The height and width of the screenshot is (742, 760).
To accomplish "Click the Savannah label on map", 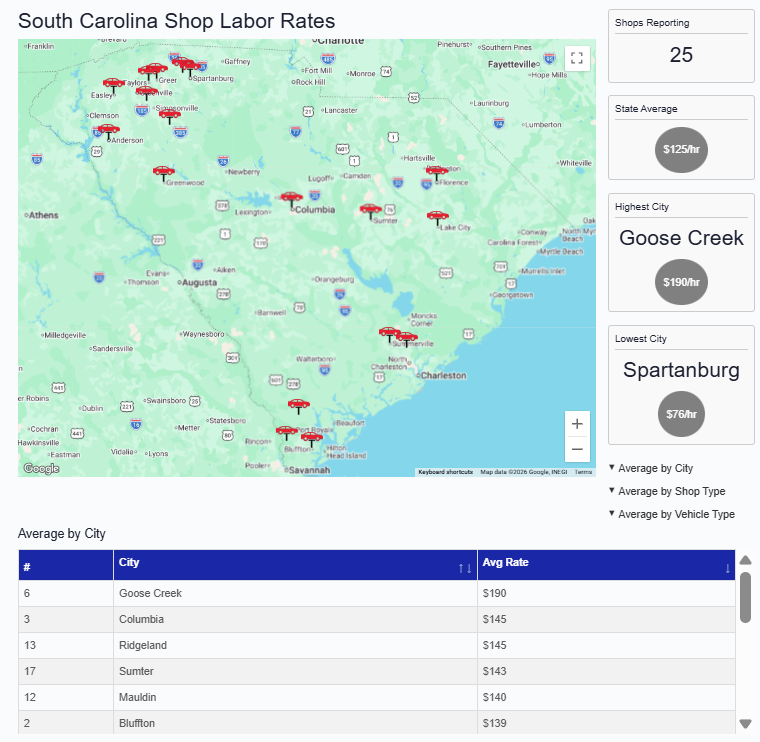I will (x=309, y=470).
